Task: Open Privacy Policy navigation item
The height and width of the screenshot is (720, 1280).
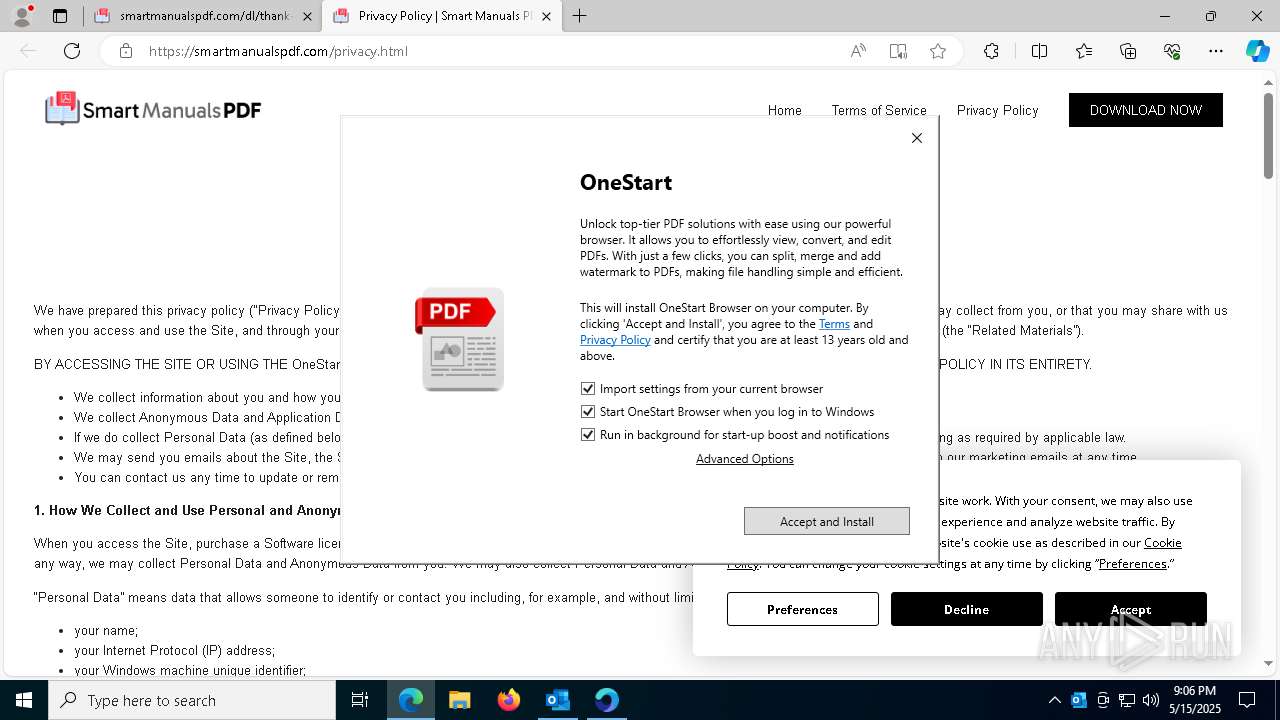Action: point(998,110)
